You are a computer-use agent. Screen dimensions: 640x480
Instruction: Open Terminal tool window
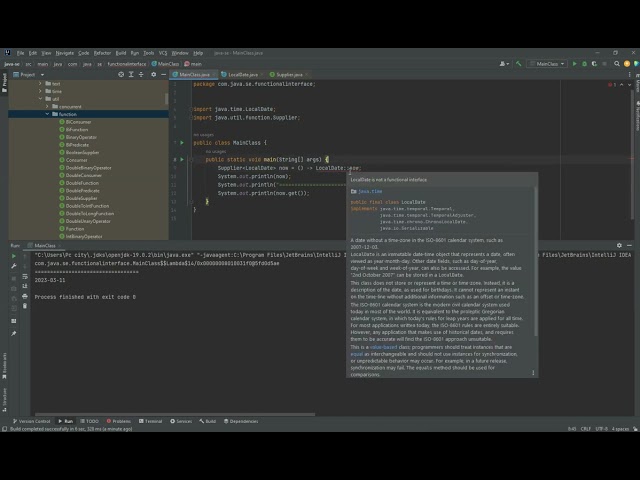pos(150,421)
